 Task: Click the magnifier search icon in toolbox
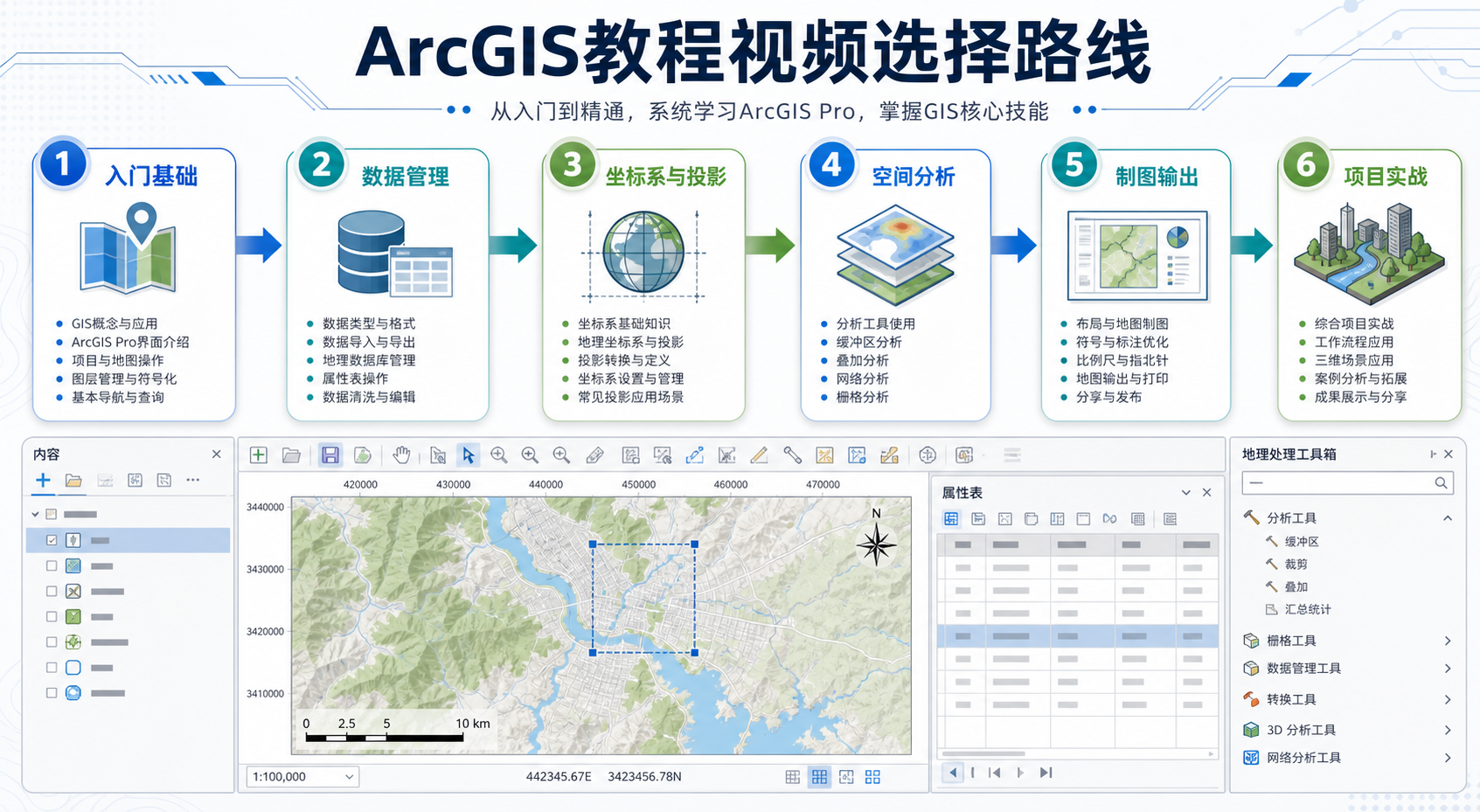(1441, 482)
